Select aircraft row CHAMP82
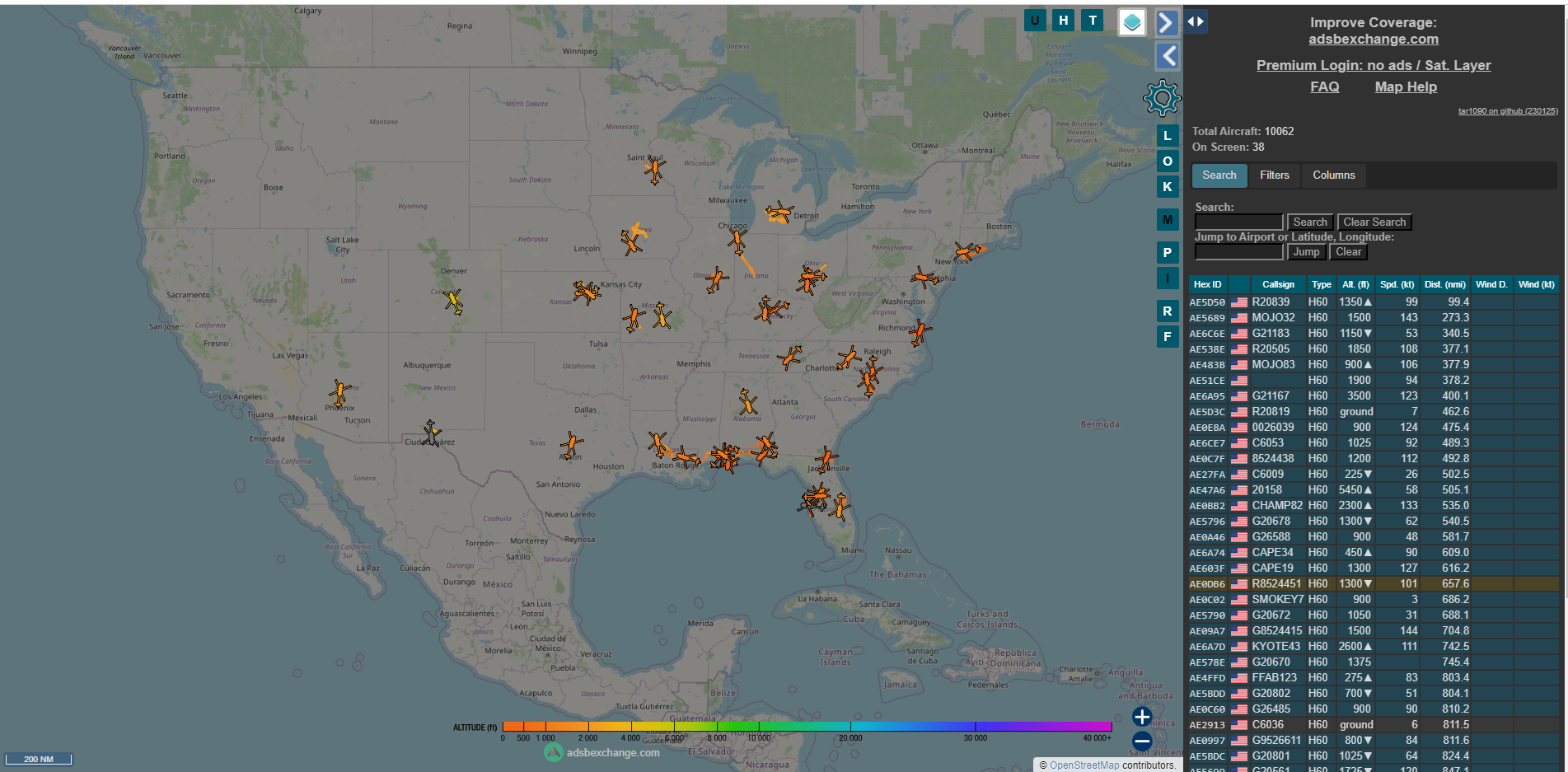 [x=1374, y=506]
